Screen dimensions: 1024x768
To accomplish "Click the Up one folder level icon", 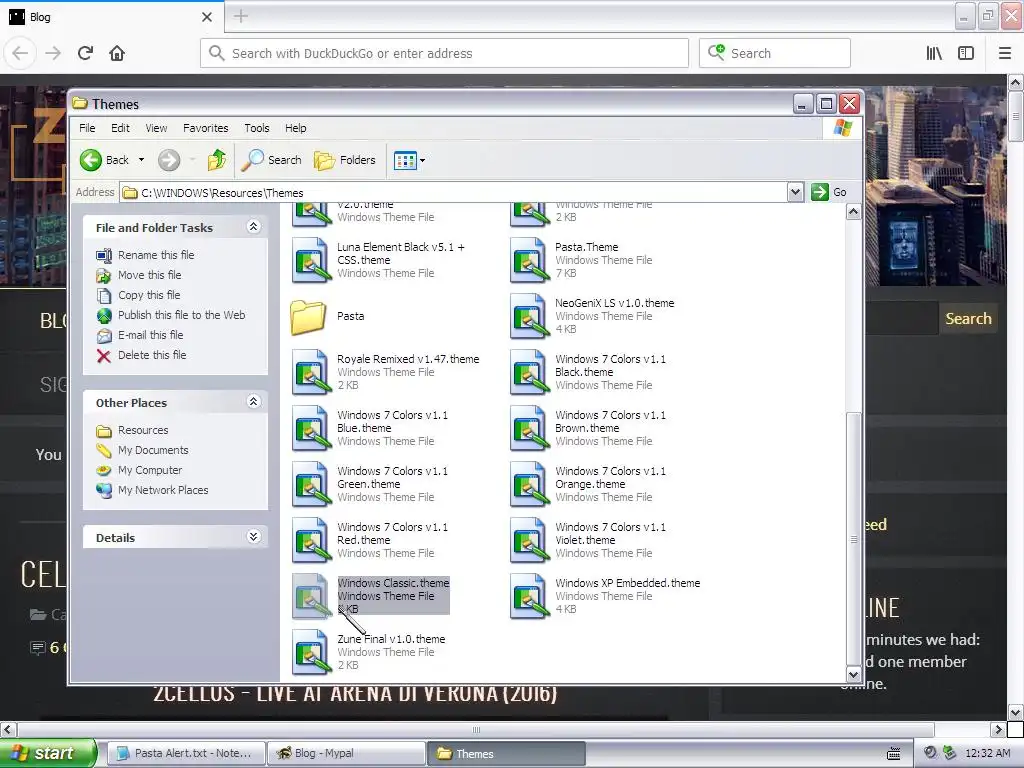I will [x=217, y=160].
